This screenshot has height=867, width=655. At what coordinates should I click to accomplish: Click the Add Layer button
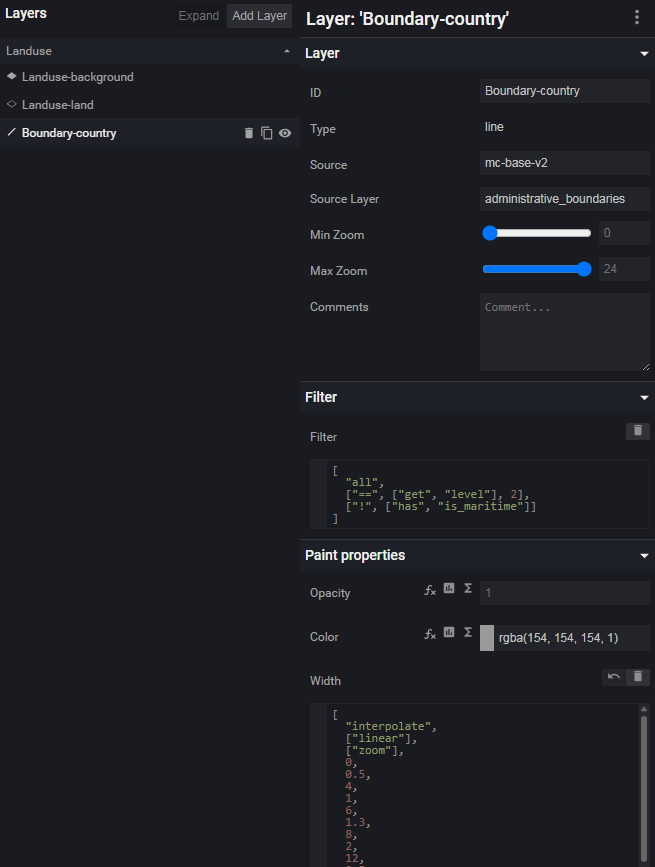(x=259, y=16)
